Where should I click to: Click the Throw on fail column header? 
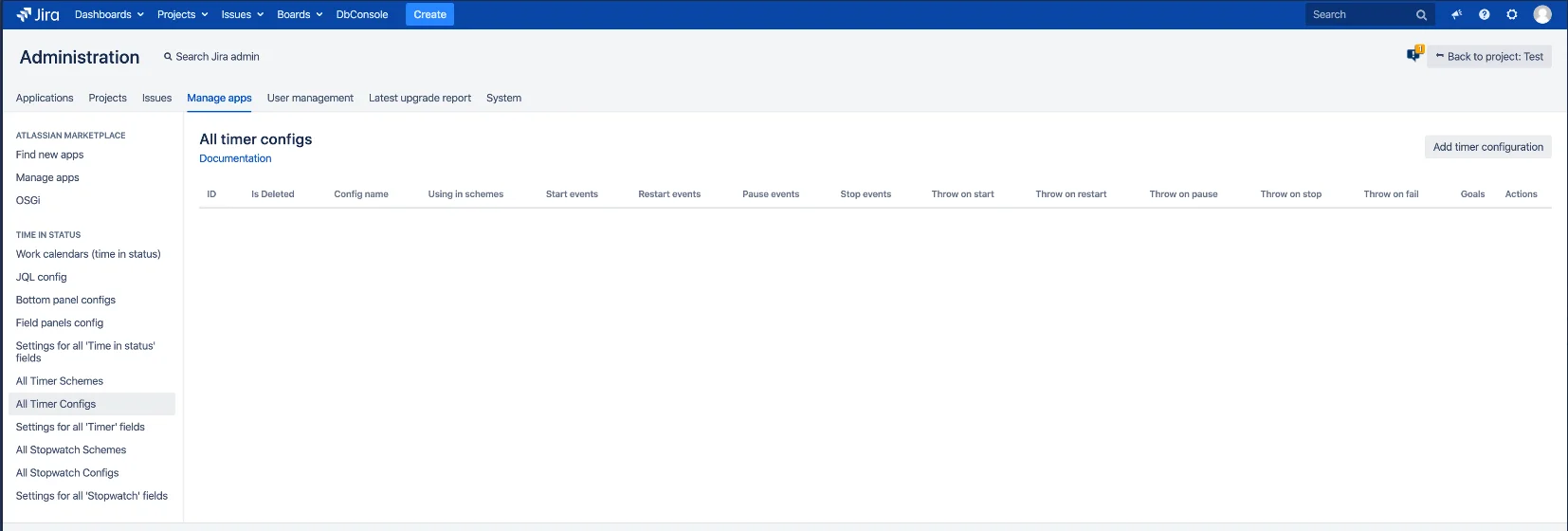(x=1391, y=194)
